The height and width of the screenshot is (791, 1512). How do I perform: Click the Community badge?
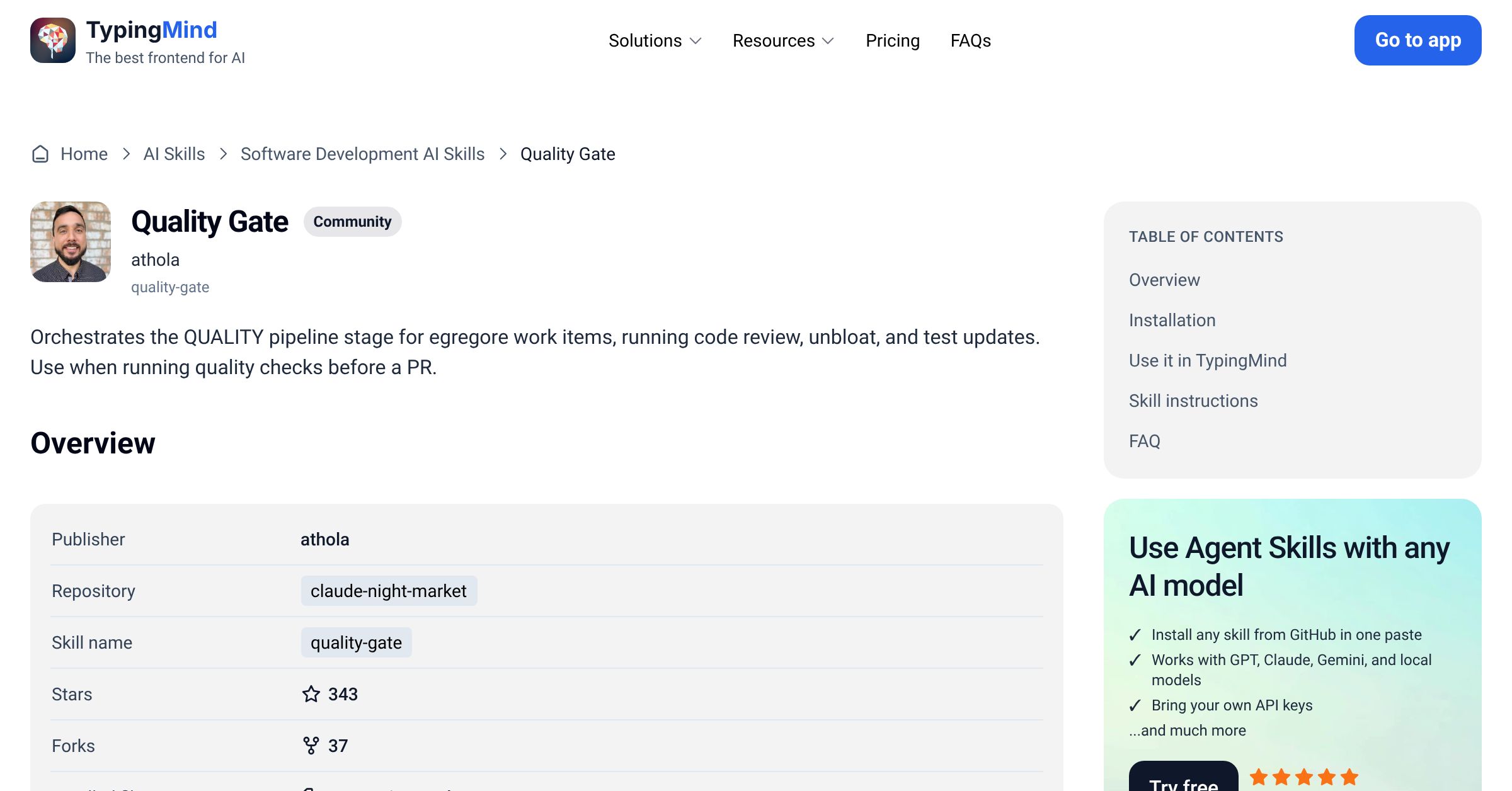(353, 222)
